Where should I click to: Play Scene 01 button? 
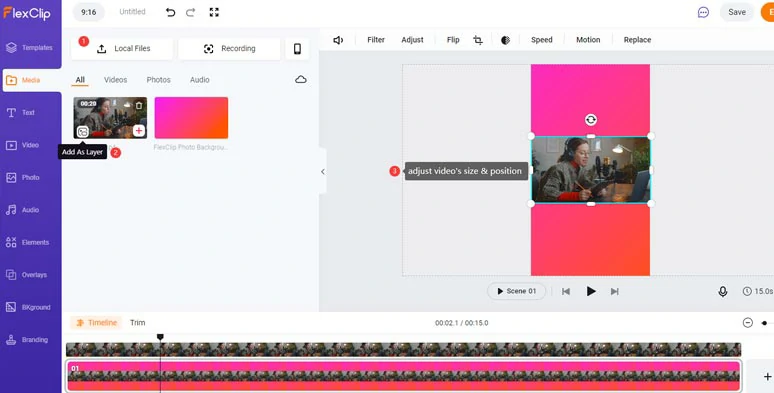516,291
